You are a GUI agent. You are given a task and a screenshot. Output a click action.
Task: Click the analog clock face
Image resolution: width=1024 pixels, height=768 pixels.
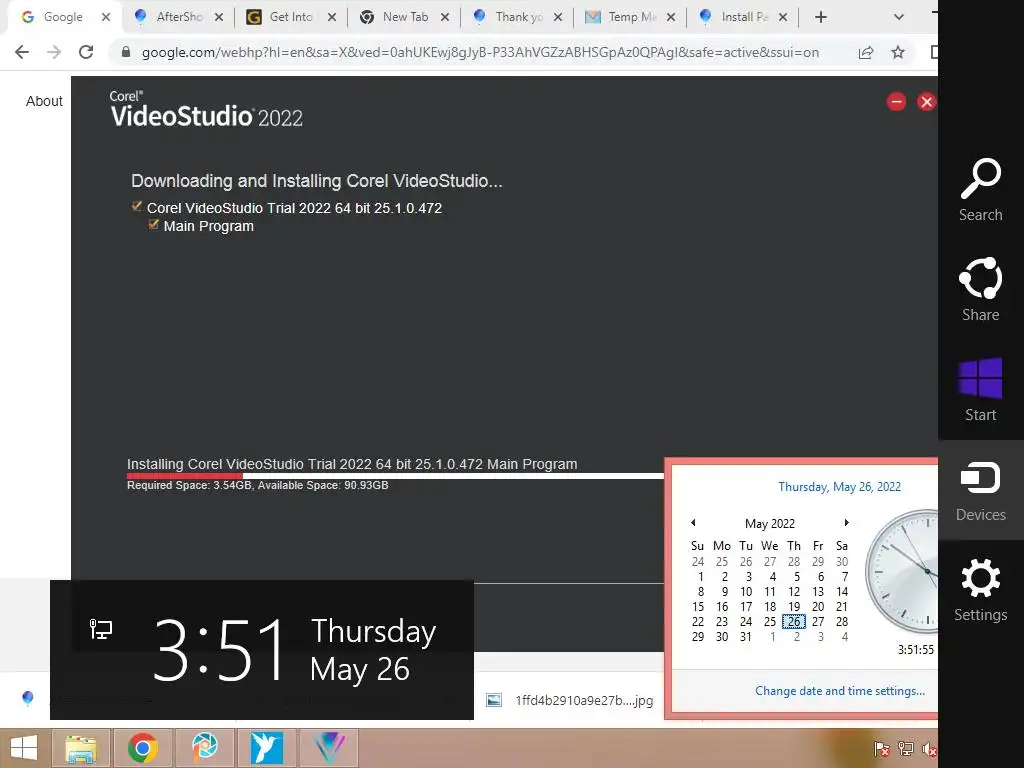click(903, 572)
